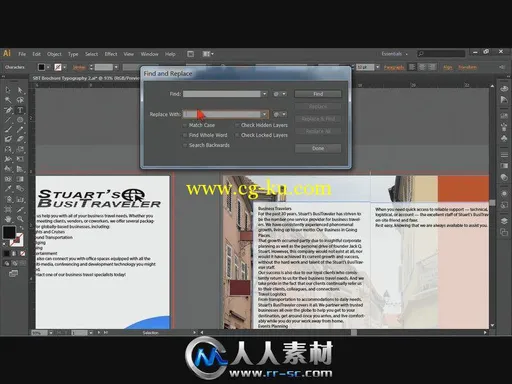Expand the Find field history dropdown
512x384 pixels.
(x=264, y=94)
